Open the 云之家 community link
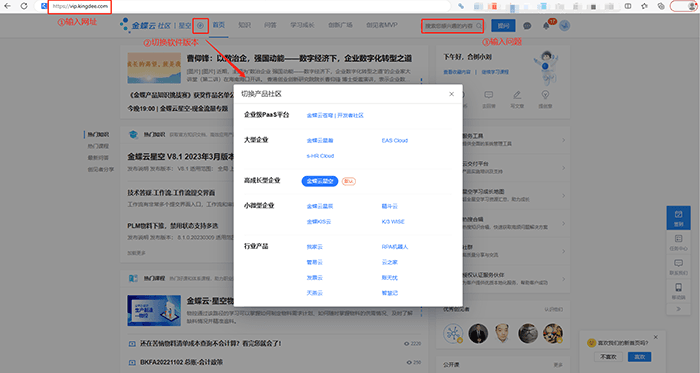700x373 pixels. coord(389,262)
